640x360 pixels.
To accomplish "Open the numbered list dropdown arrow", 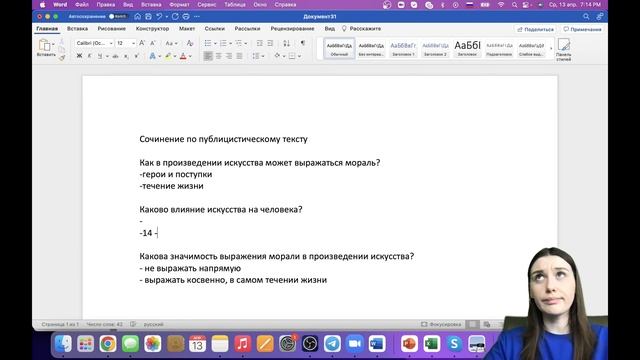I will 231,44.
